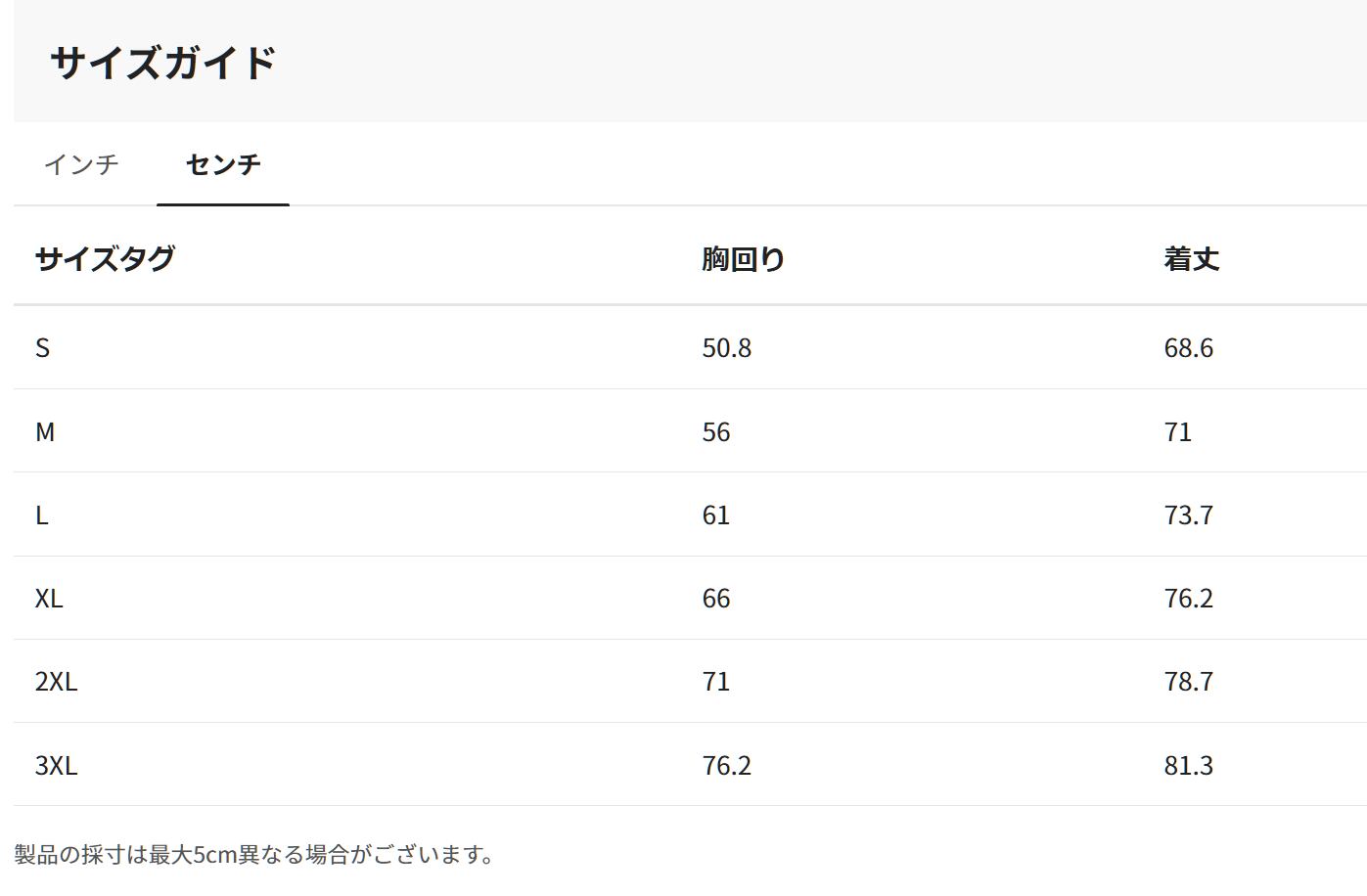The image size is (1367, 896).
Task: Click the 68.6 length value for S
Action: [1188, 348]
